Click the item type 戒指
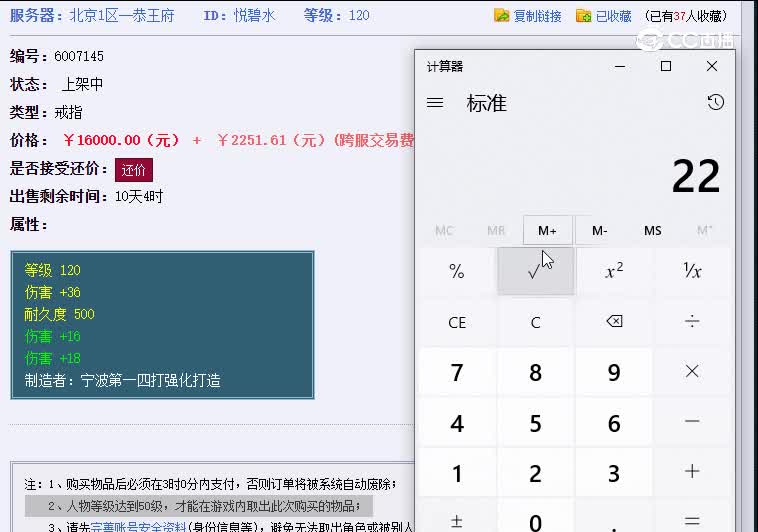The width and height of the screenshot is (758, 532). 68,113
